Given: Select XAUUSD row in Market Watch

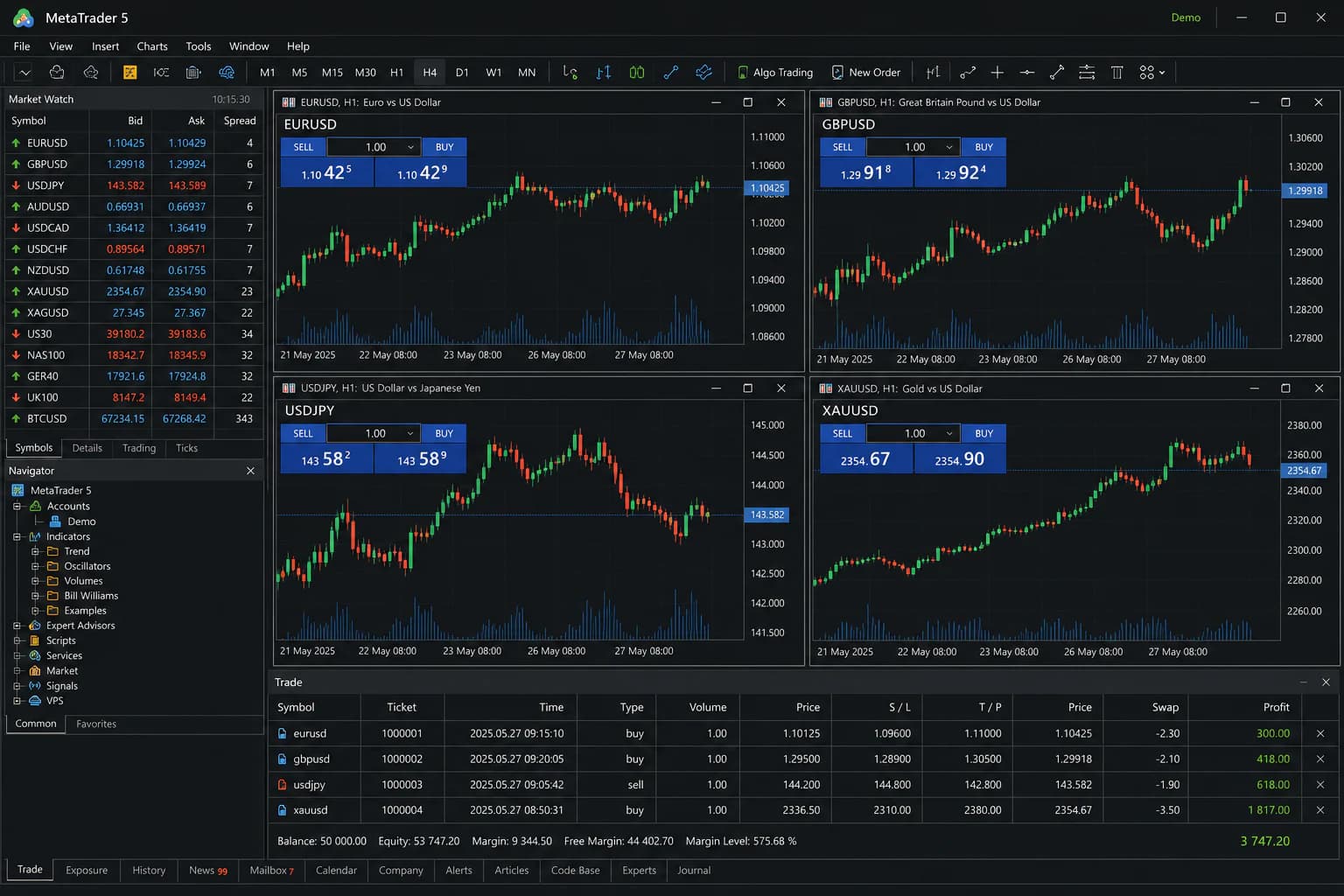Looking at the screenshot, I should click(x=134, y=291).
